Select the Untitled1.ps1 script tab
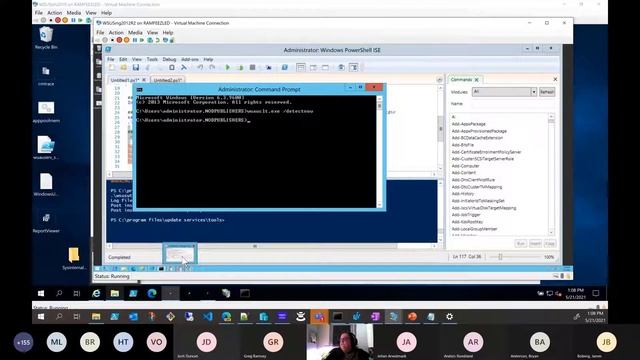The image size is (640, 360). (x=125, y=80)
